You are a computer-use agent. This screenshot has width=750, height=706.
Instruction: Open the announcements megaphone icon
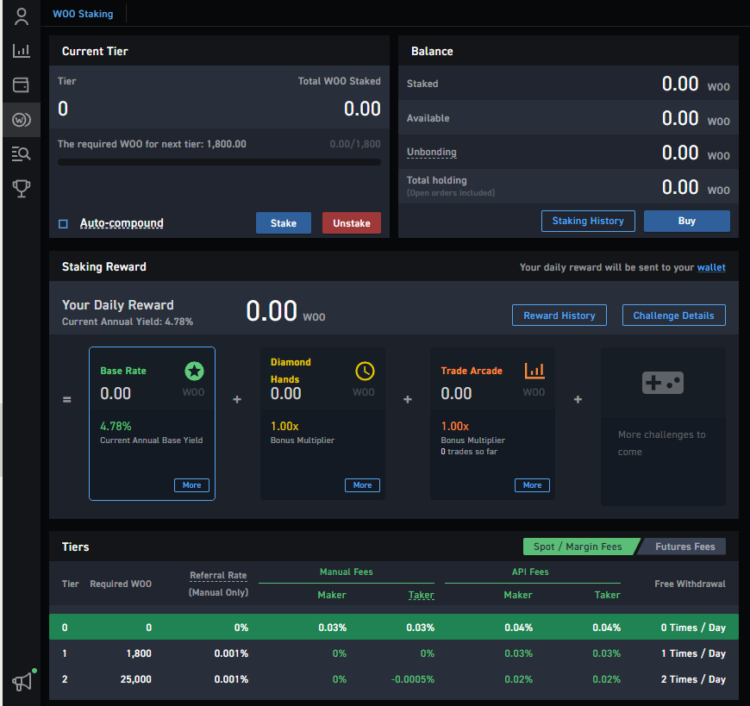(21, 681)
